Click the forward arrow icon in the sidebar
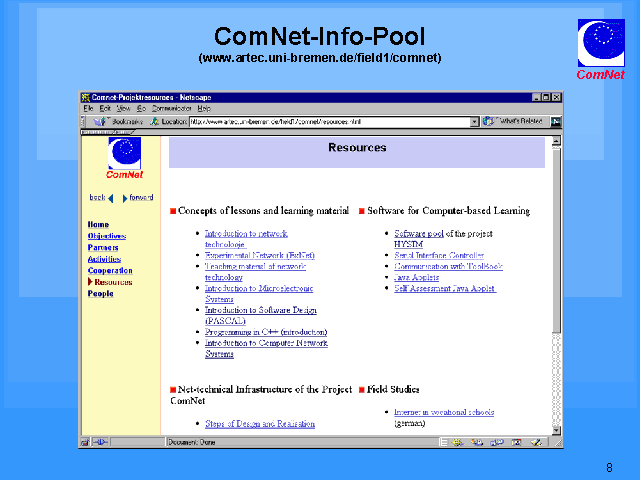This screenshot has width=640, height=480. [x=126, y=198]
